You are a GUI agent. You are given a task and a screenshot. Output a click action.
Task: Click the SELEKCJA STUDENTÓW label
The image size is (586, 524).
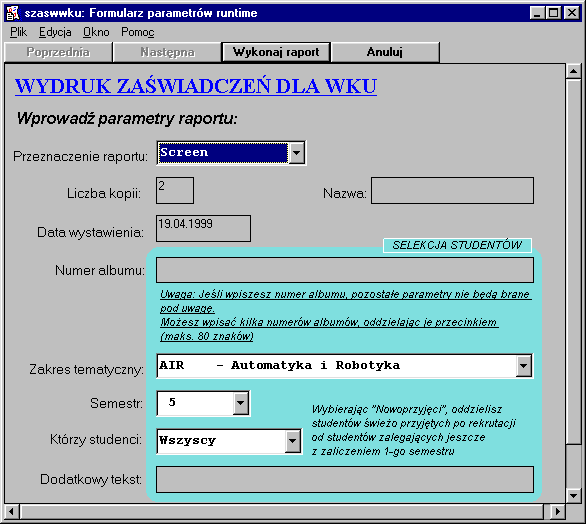457,246
